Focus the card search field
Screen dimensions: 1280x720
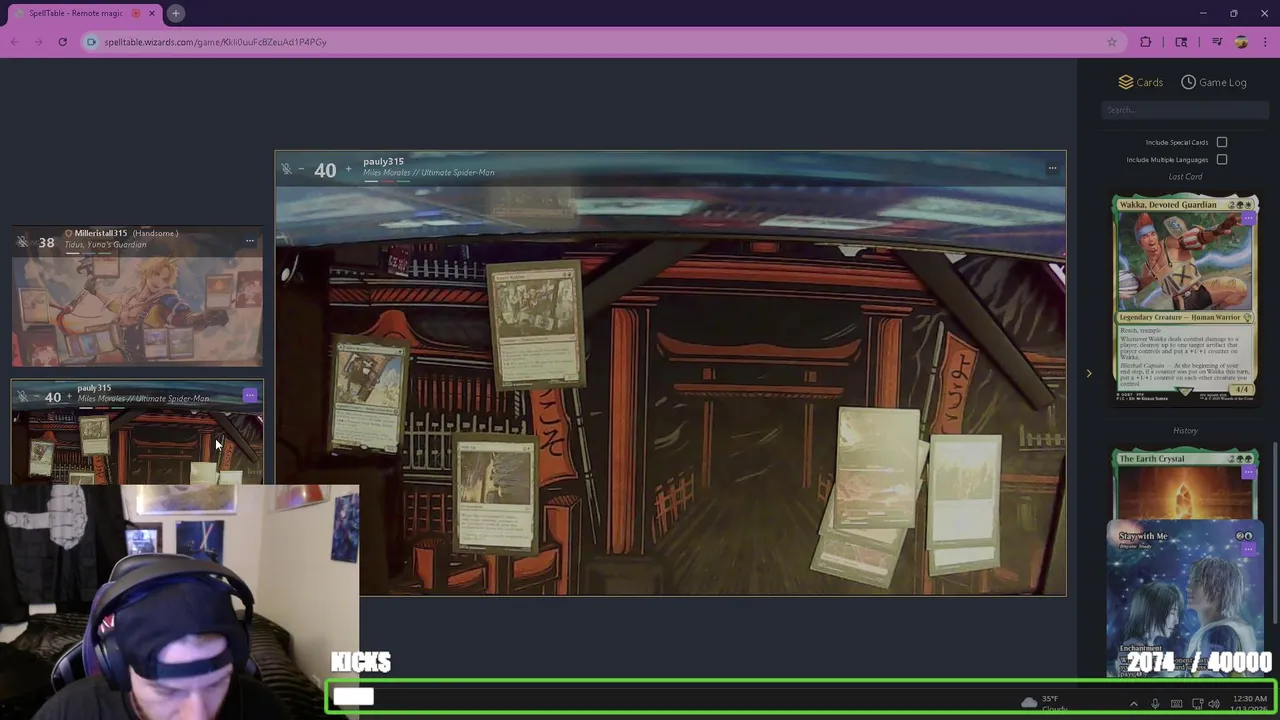[1185, 110]
